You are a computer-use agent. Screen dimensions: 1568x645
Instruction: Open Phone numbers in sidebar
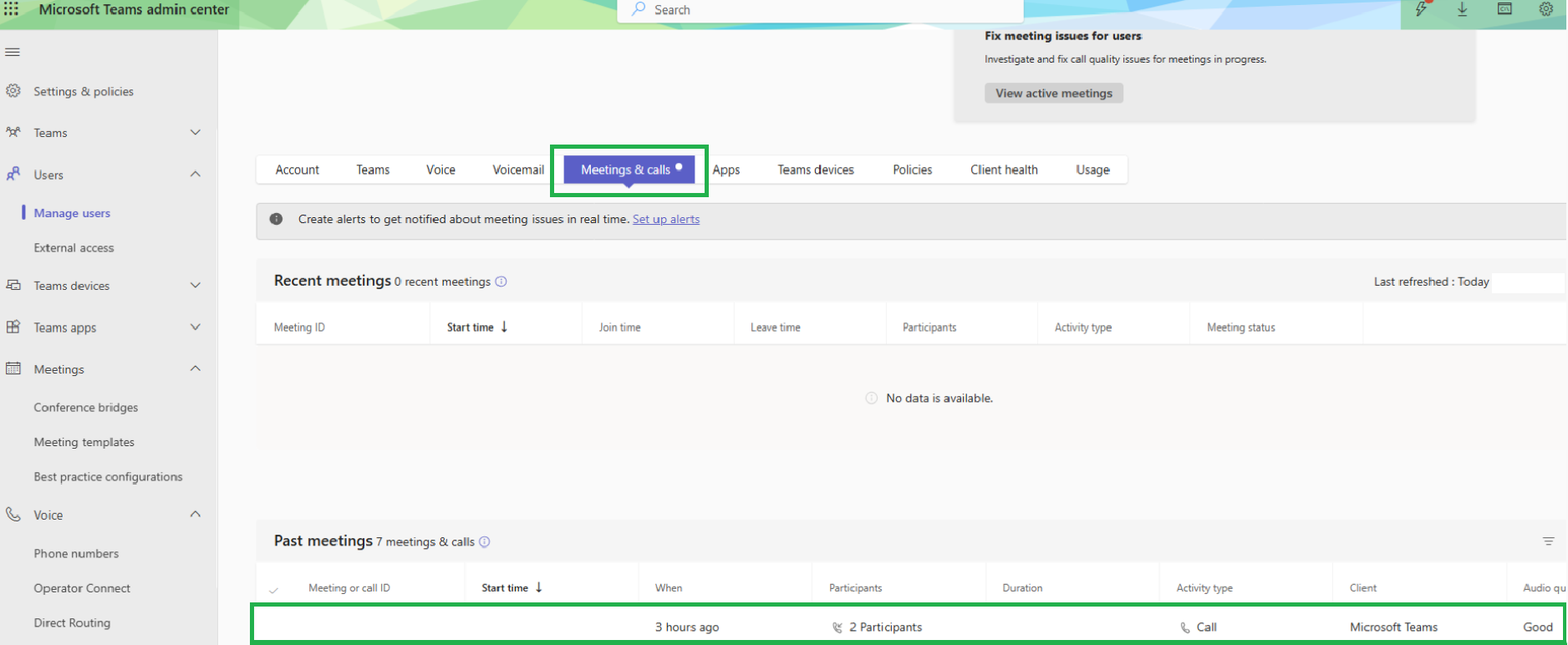(76, 553)
